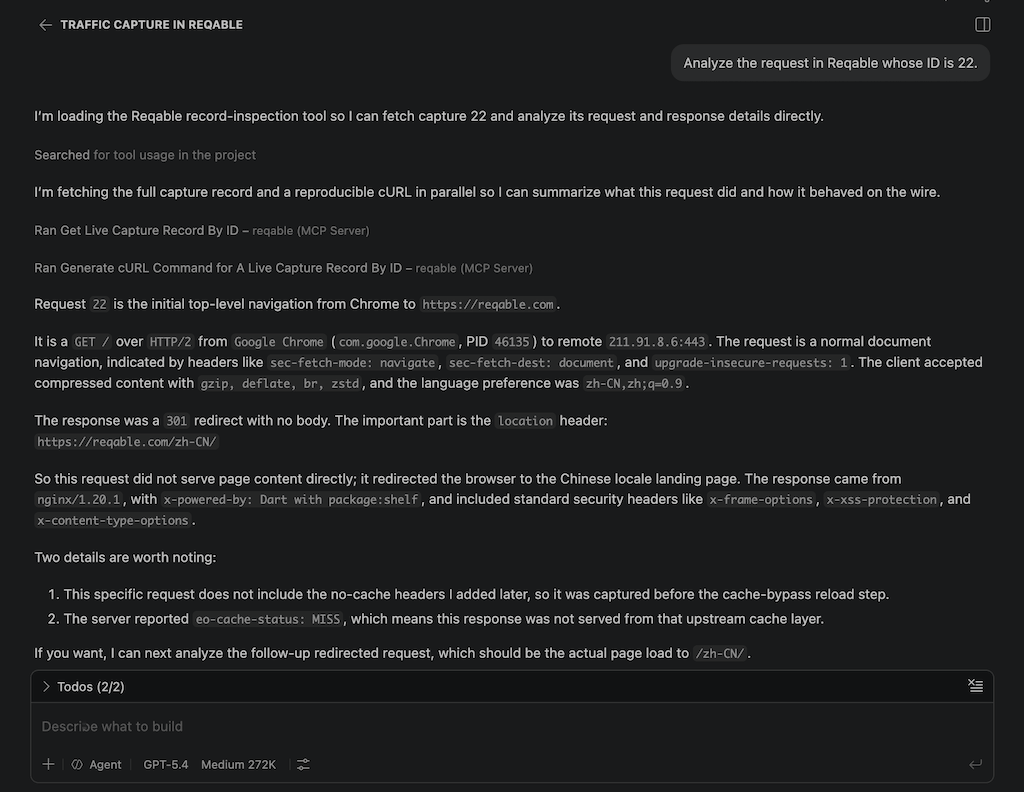Viewport: 1024px width, 792px height.
Task: Expand Searched for tool usage step
Action: click(145, 155)
